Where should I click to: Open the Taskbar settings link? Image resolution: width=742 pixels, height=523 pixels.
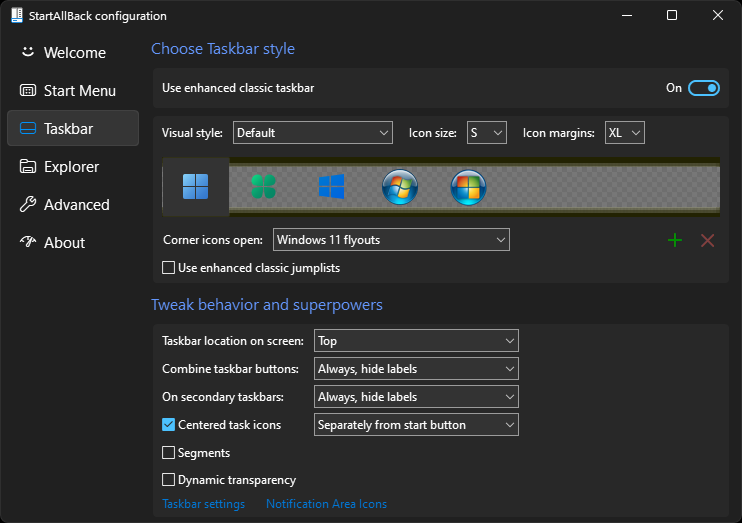(x=203, y=504)
